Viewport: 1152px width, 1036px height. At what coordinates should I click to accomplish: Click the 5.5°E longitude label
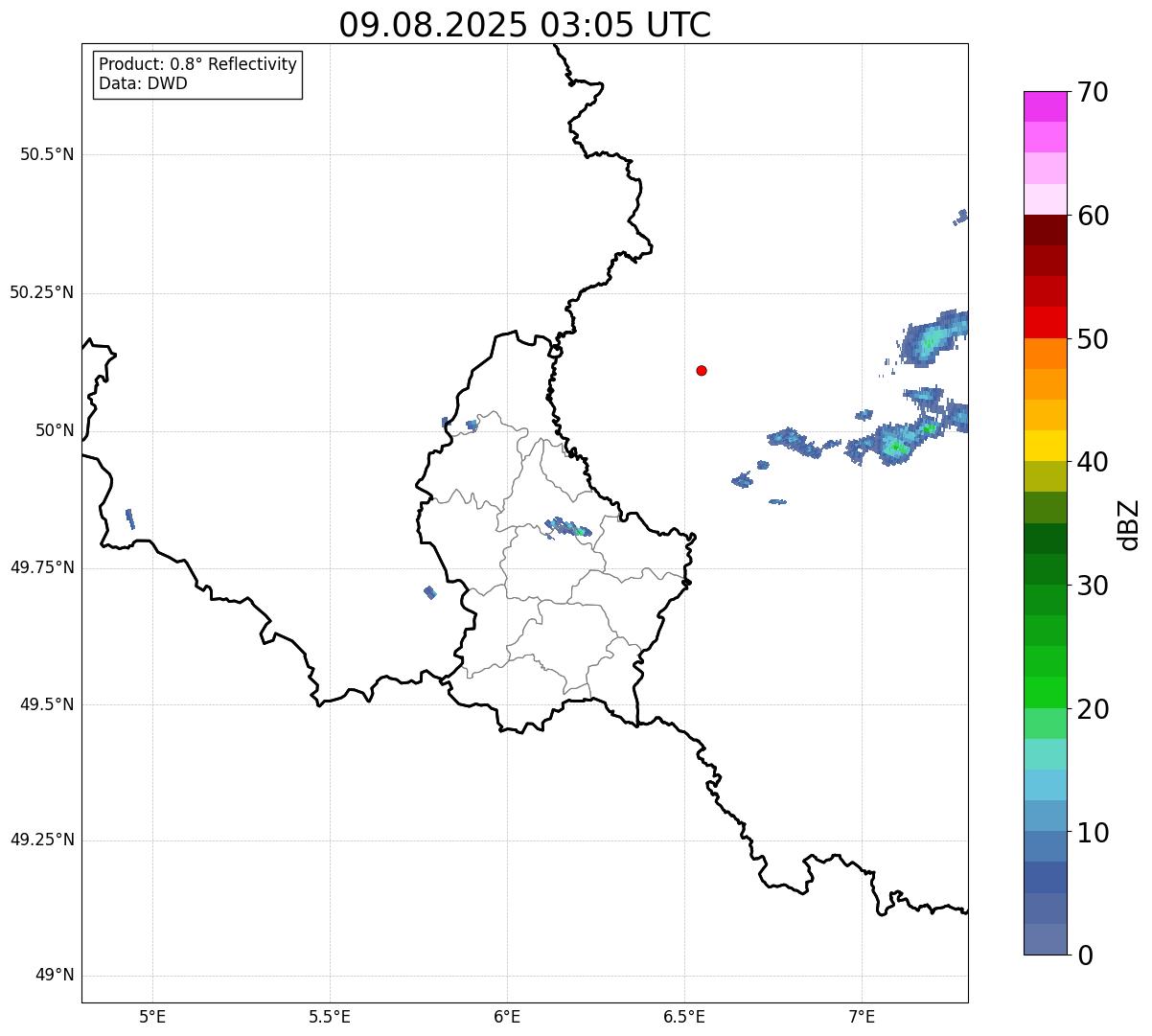(330, 1016)
